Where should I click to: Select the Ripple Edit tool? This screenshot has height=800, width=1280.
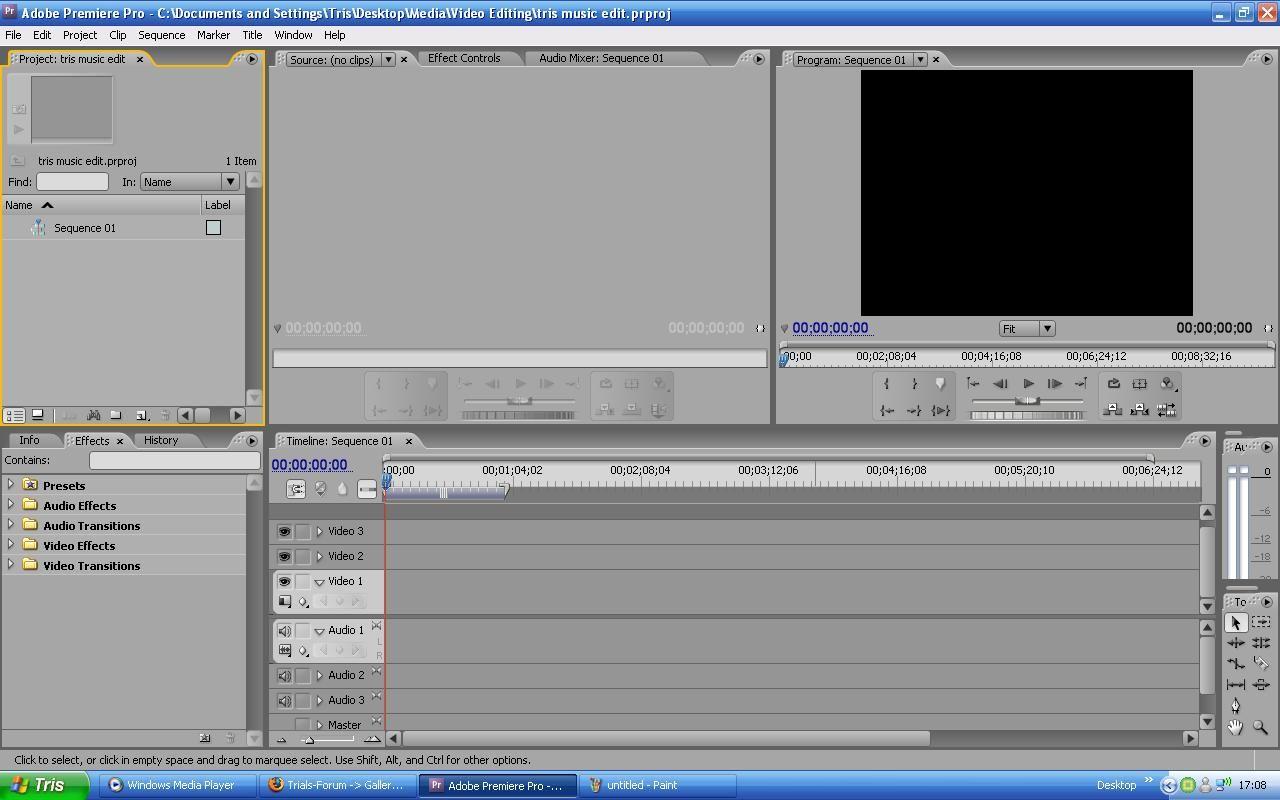coord(1236,643)
